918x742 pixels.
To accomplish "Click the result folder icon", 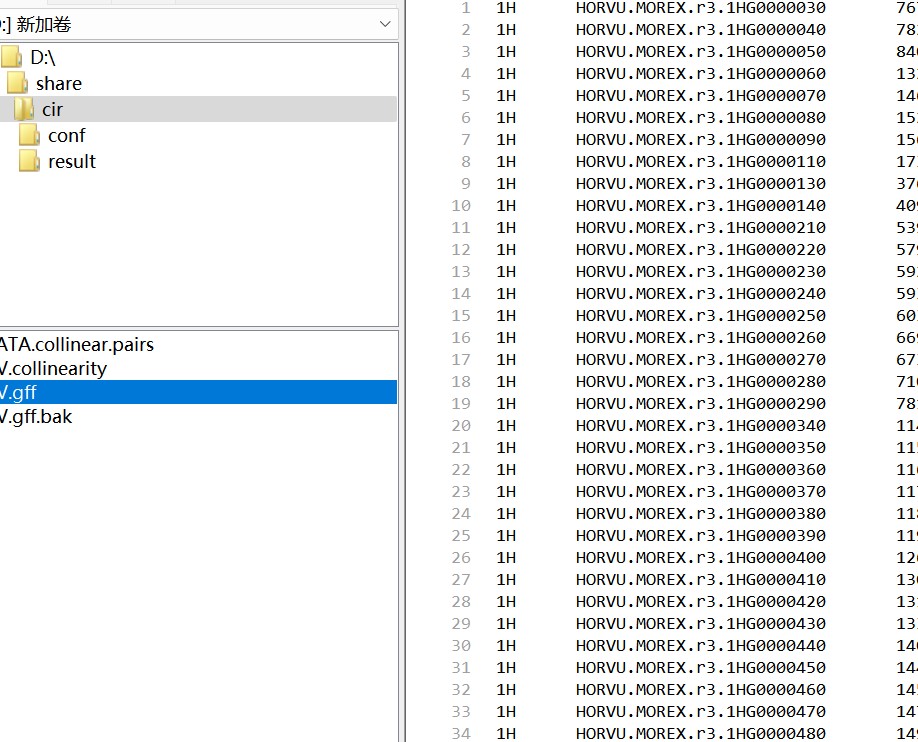I will click(30, 161).
